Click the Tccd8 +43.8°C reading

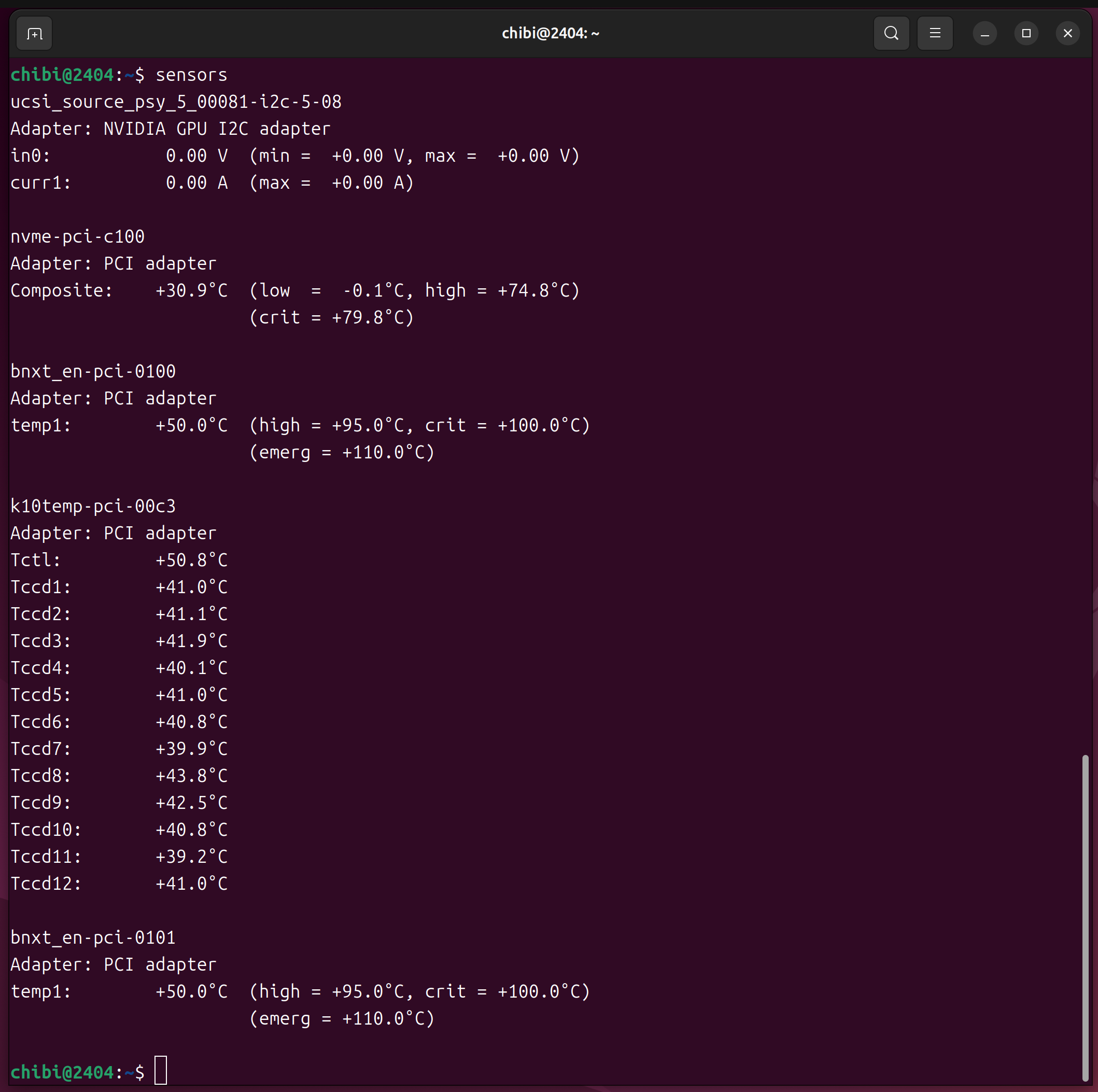[x=191, y=775]
